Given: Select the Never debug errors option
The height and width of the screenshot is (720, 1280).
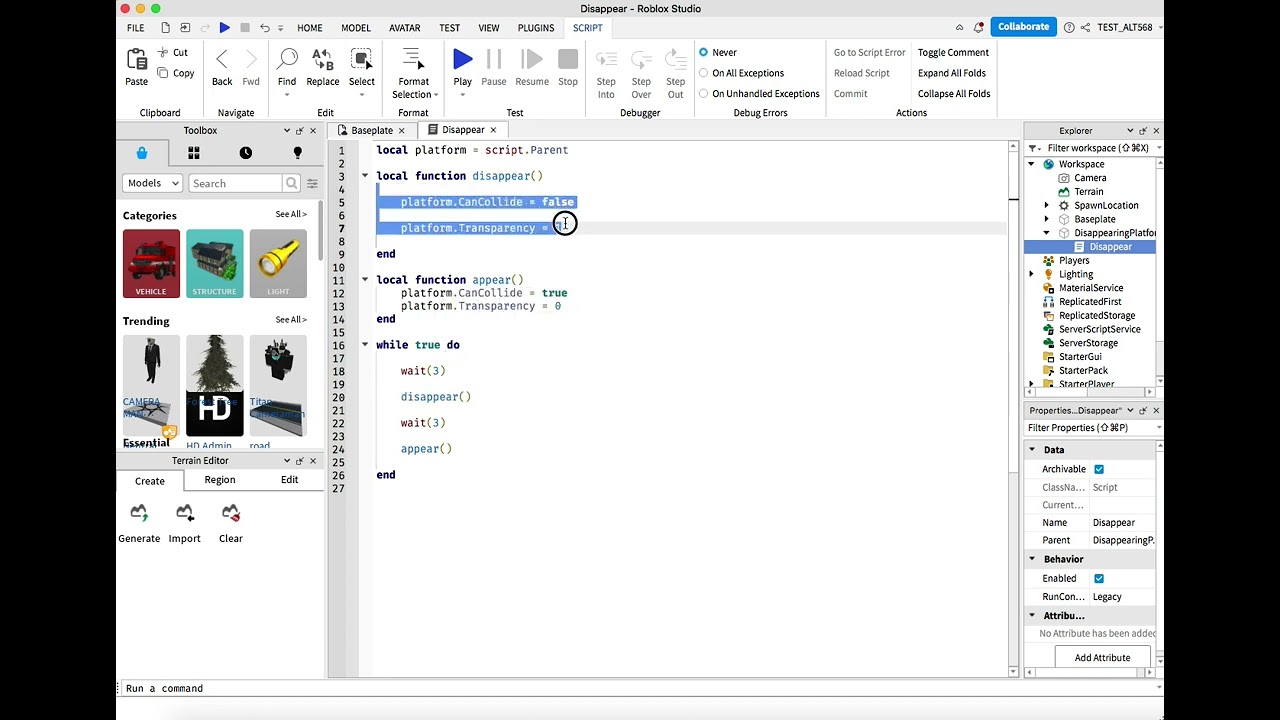Looking at the screenshot, I should (704, 52).
